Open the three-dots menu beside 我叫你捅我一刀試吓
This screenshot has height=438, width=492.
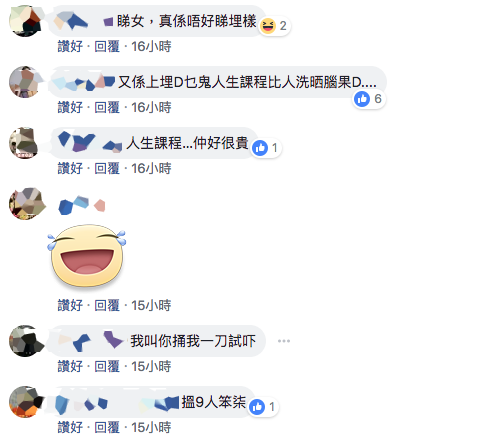click(x=284, y=341)
